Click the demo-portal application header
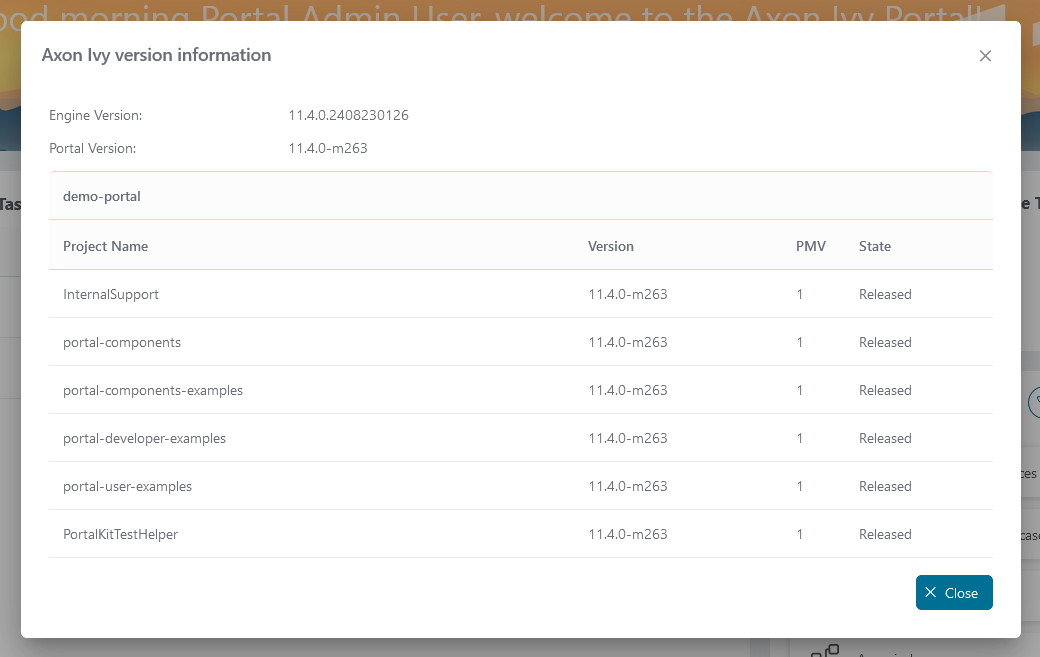 (x=521, y=196)
